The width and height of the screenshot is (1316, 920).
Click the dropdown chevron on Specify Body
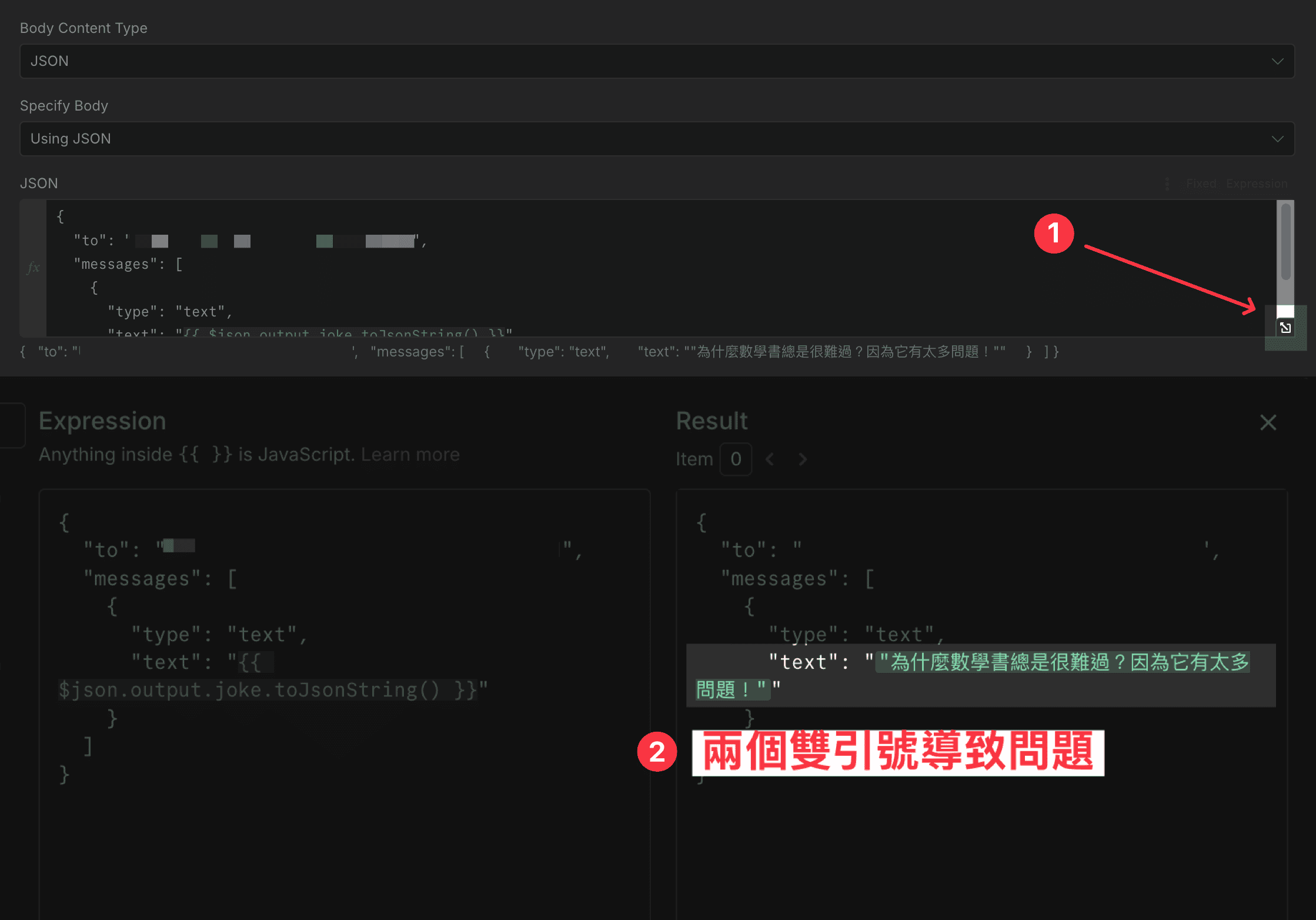(x=1277, y=139)
